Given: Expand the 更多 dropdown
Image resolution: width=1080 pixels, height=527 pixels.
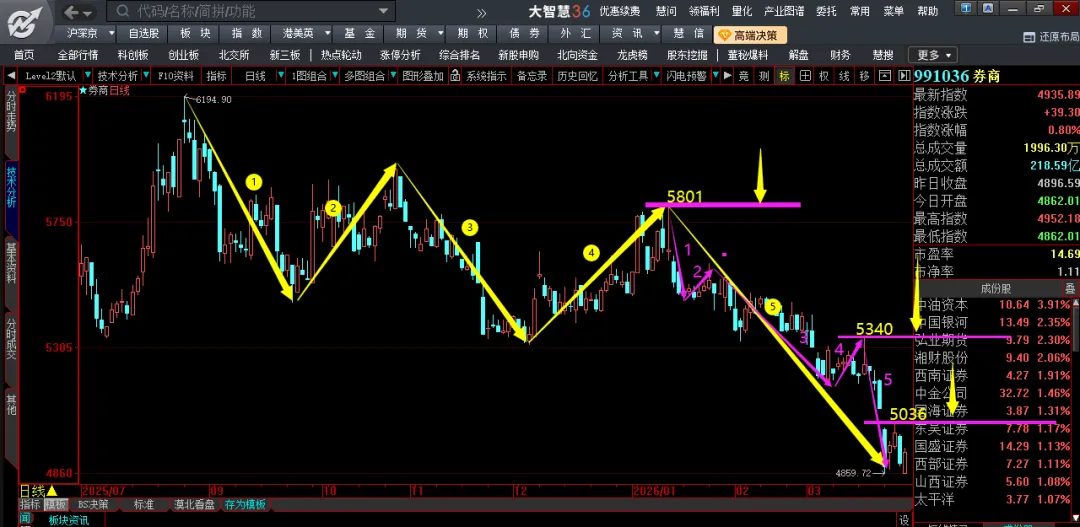Looking at the screenshot, I should pyautogui.click(x=933, y=55).
